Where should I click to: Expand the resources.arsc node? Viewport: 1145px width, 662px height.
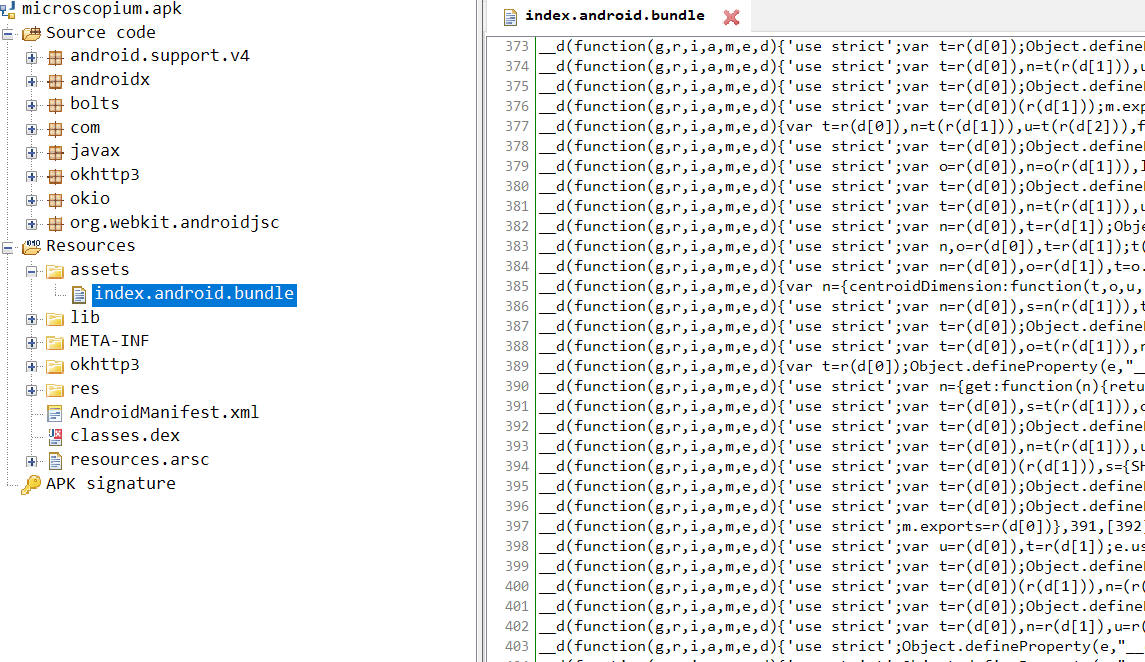pyautogui.click(x=31, y=461)
